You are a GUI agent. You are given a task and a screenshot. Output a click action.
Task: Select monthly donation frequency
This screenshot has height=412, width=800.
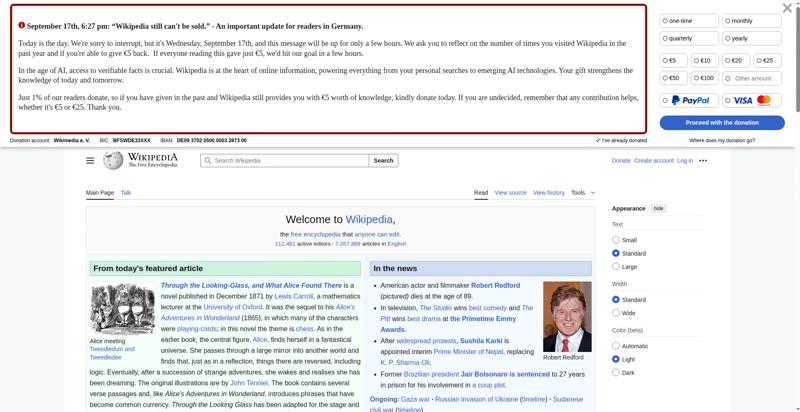752,21
